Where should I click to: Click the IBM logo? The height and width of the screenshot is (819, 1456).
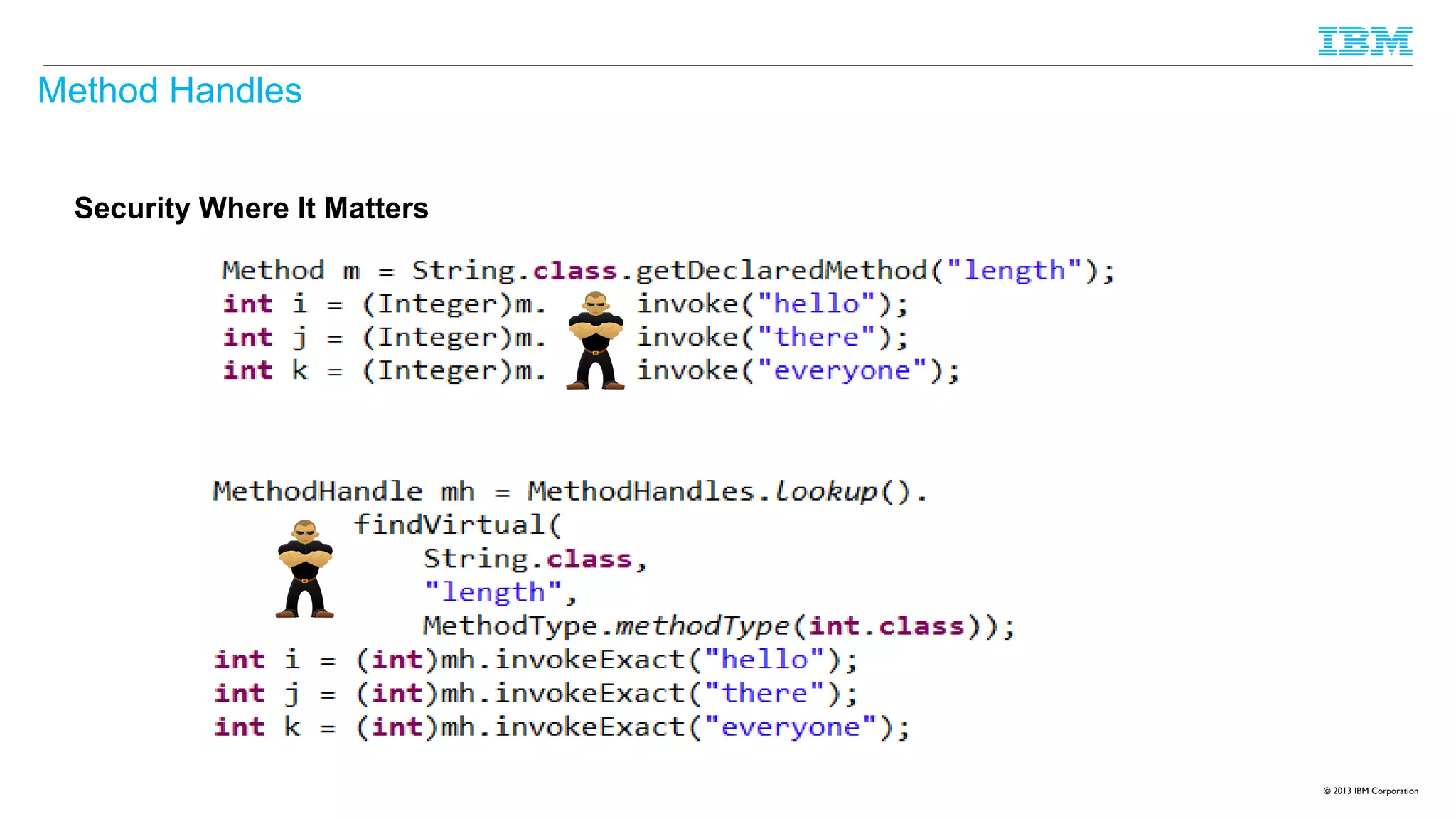point(1365,41)
